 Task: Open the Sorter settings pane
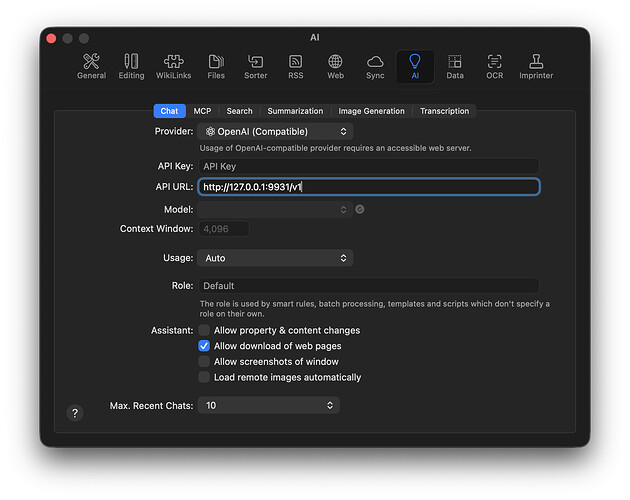click(x=256, y=67)
